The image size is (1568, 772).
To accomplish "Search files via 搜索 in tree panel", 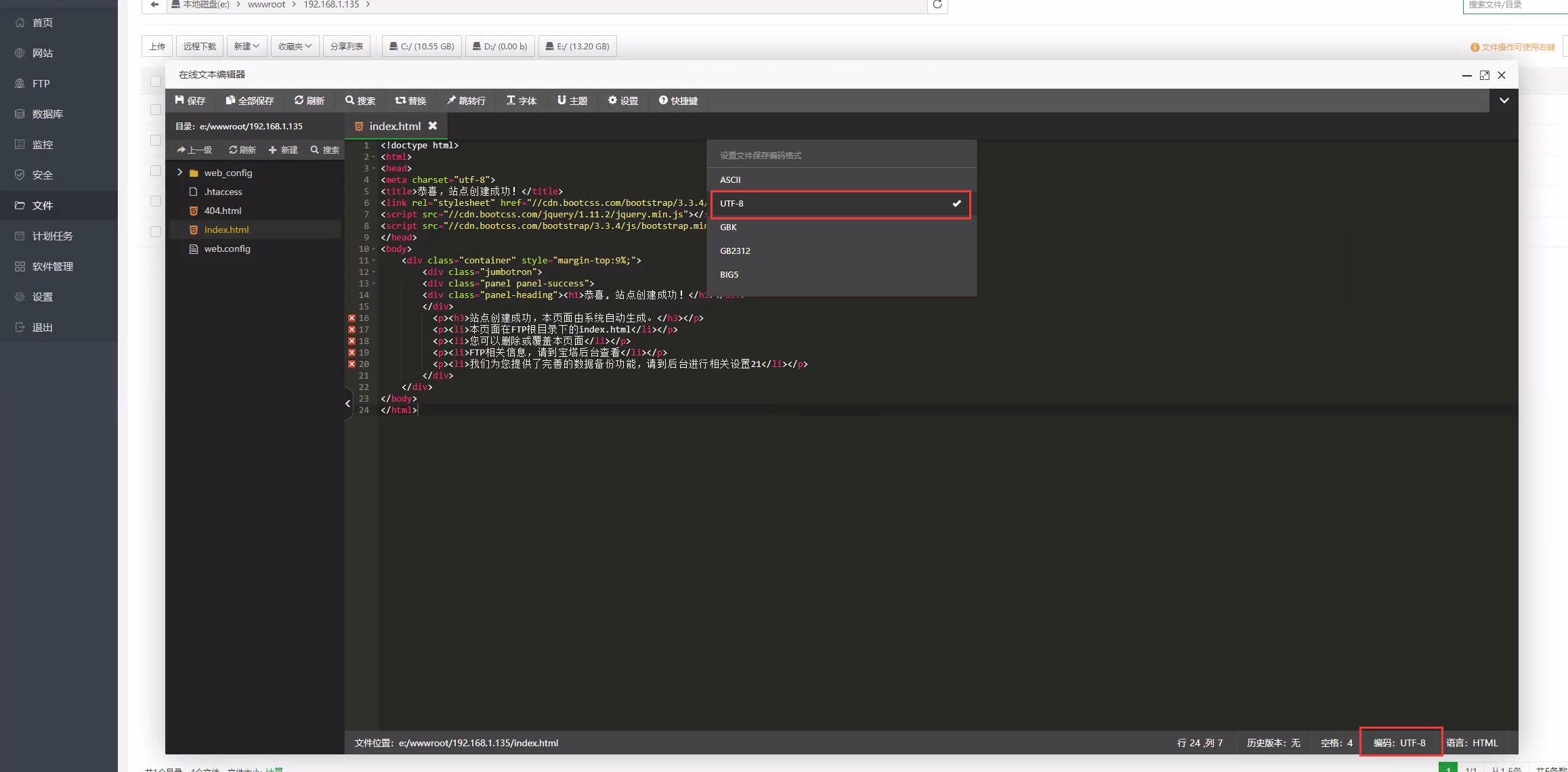I will (325, 150).
